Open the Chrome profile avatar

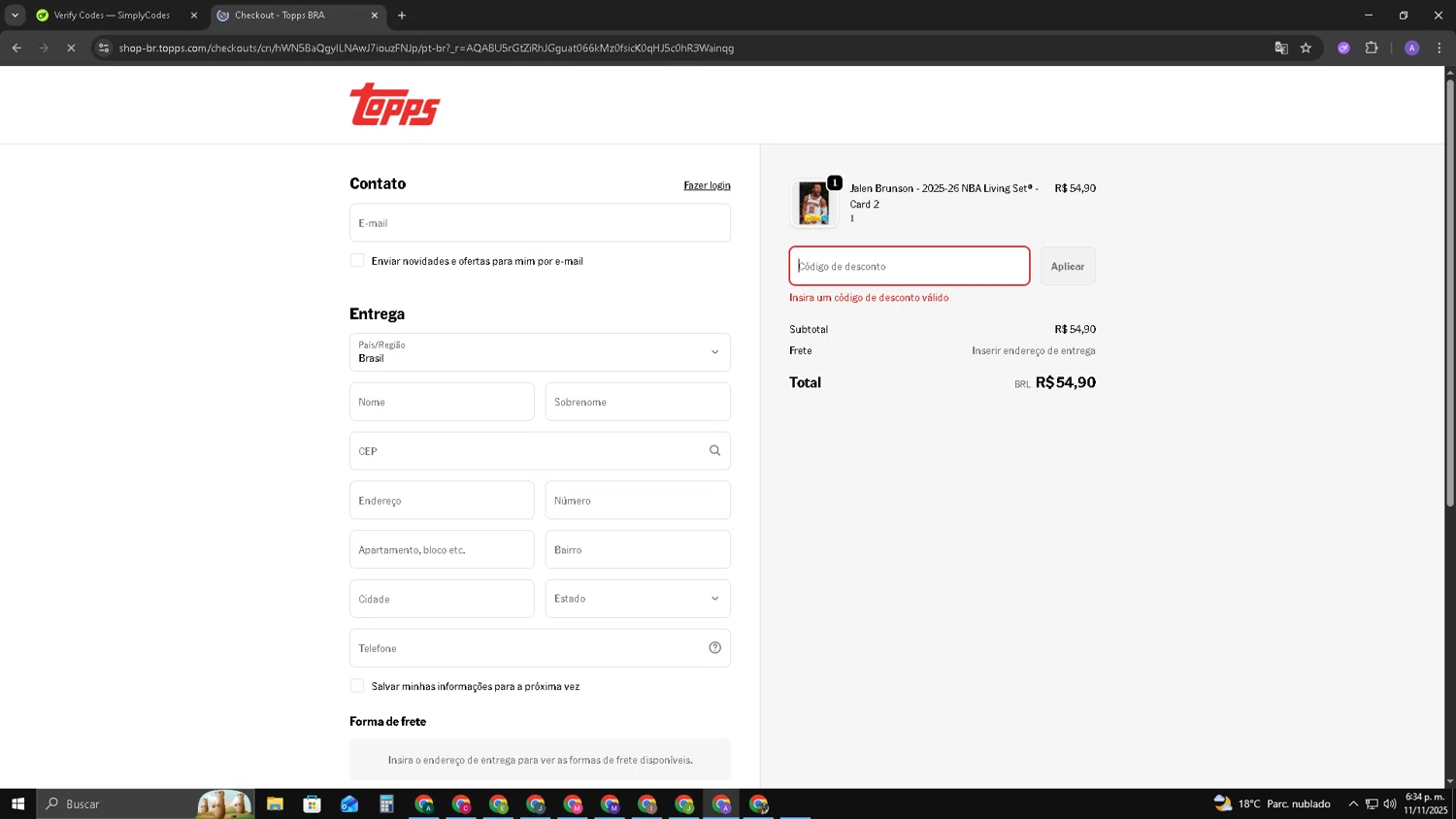[1411, 48]
